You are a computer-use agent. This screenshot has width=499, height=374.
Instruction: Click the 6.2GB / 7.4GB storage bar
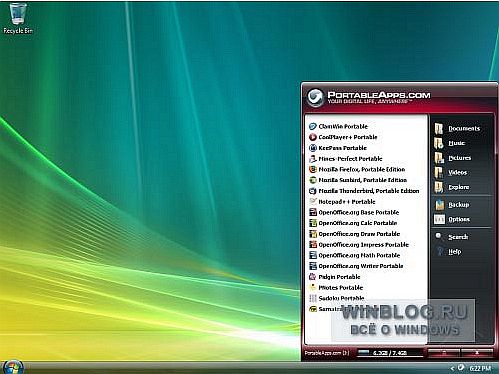point(390,353)
